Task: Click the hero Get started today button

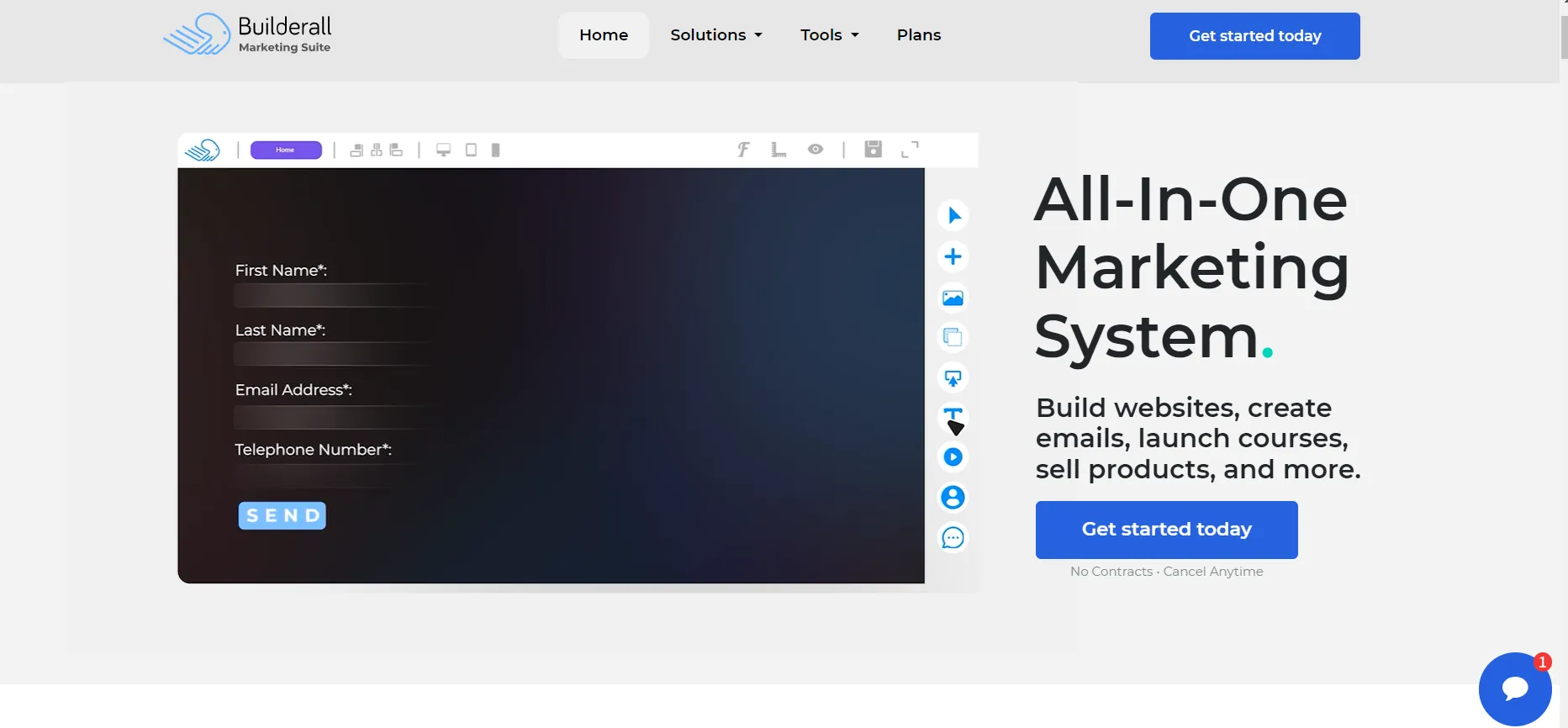Action: click(1167, 530)
